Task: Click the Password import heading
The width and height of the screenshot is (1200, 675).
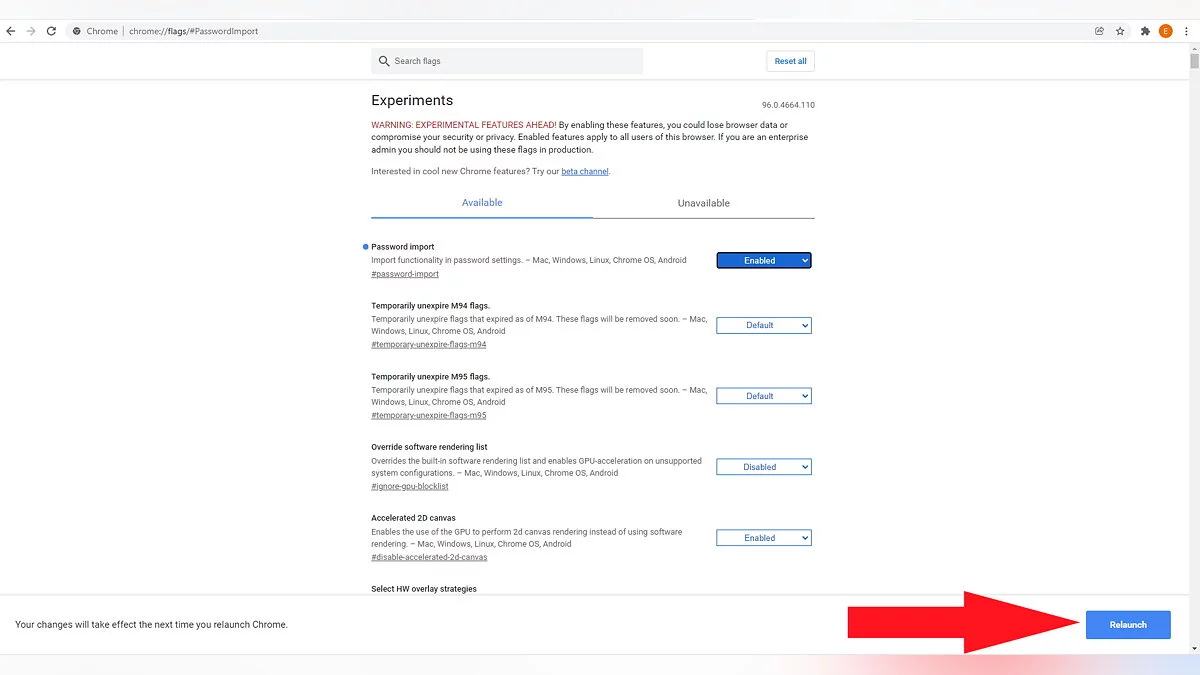Action: [403, 247]
